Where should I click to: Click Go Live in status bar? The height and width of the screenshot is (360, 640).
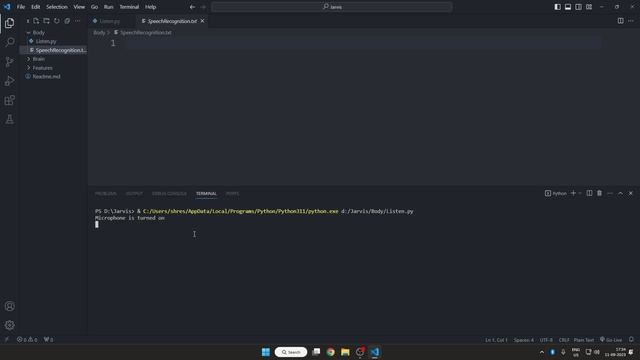611,340
